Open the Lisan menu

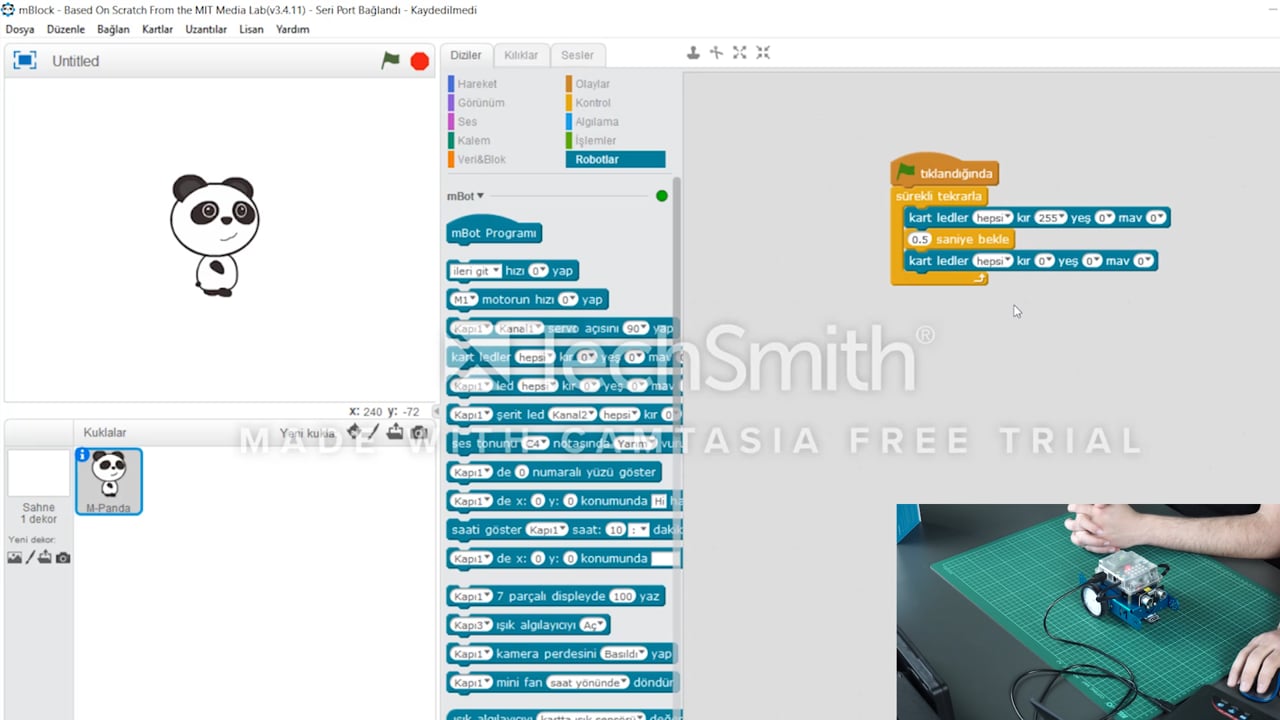[251, 29]
